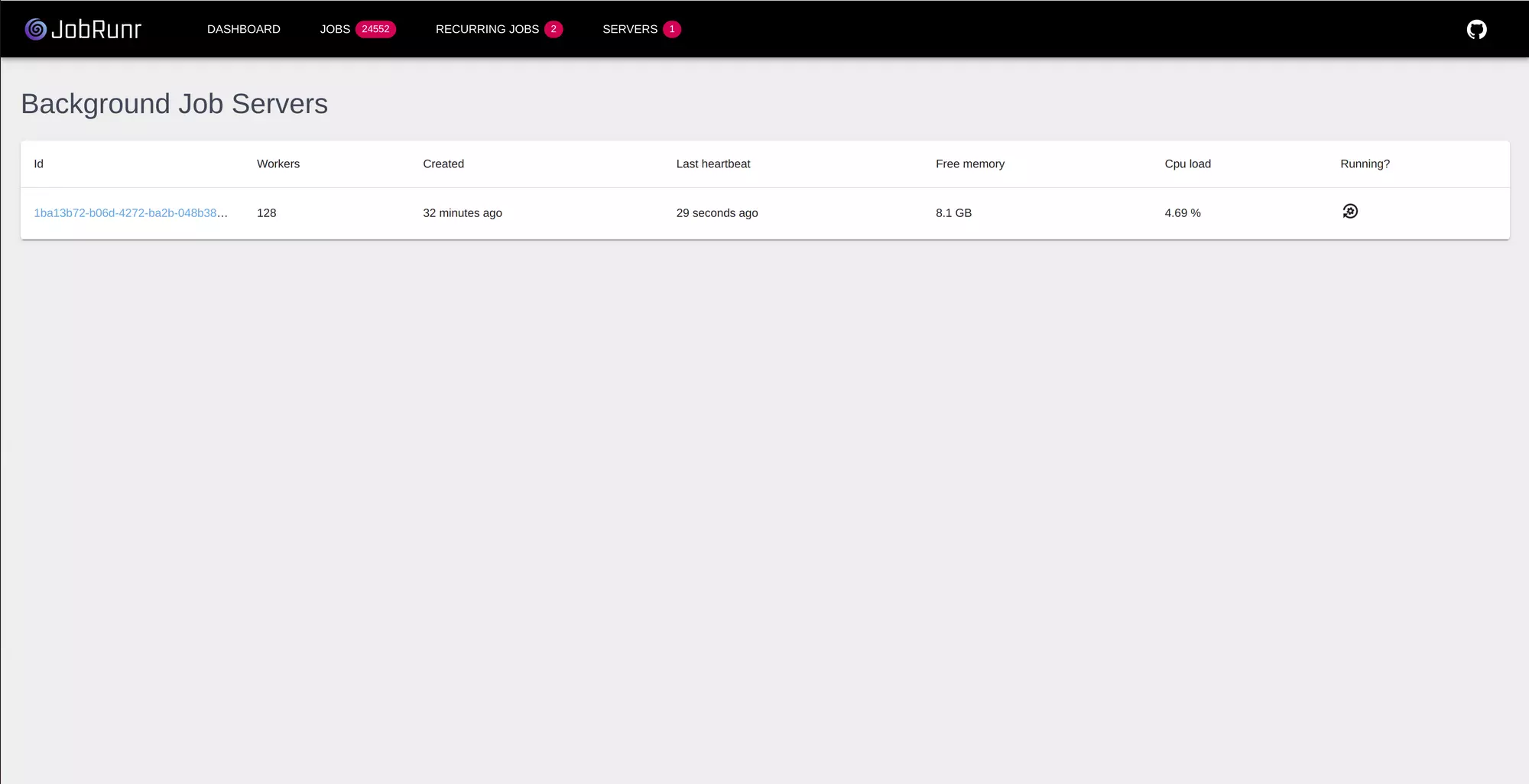Open the GitHub repository icon
1529x784 pixels.
tap(1476, 29)
